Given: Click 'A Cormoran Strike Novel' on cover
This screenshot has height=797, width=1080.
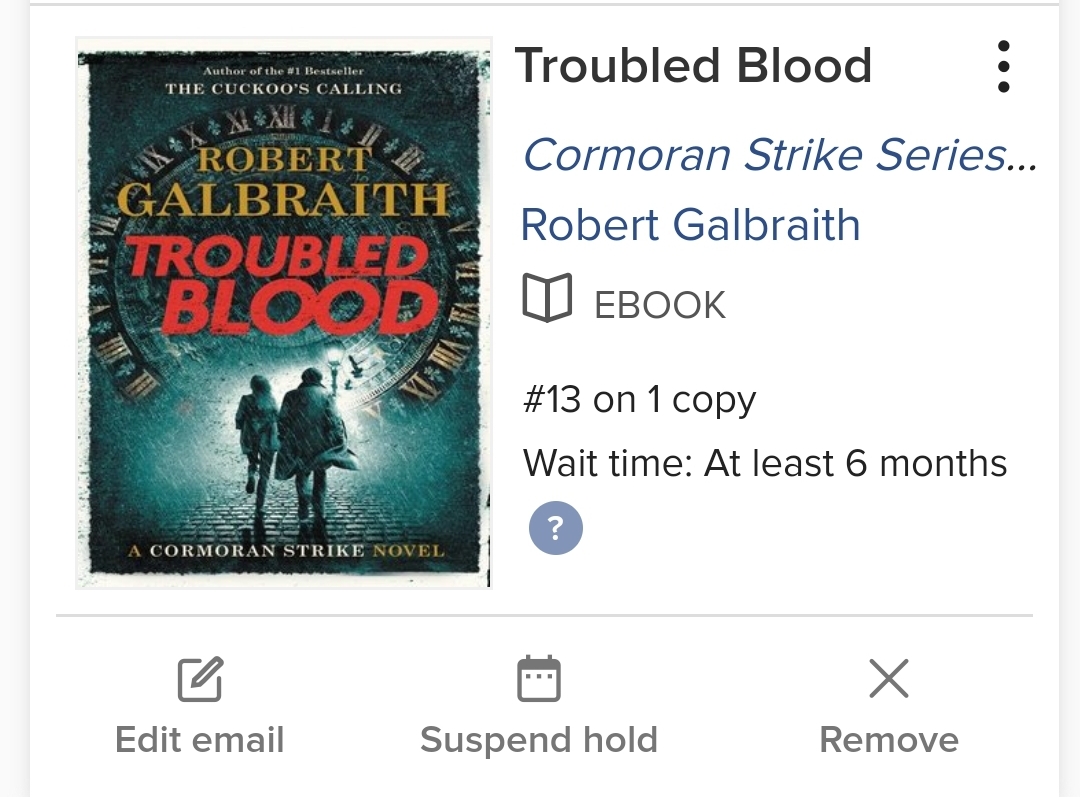Looking at the screenshot, I should [286, 550].
